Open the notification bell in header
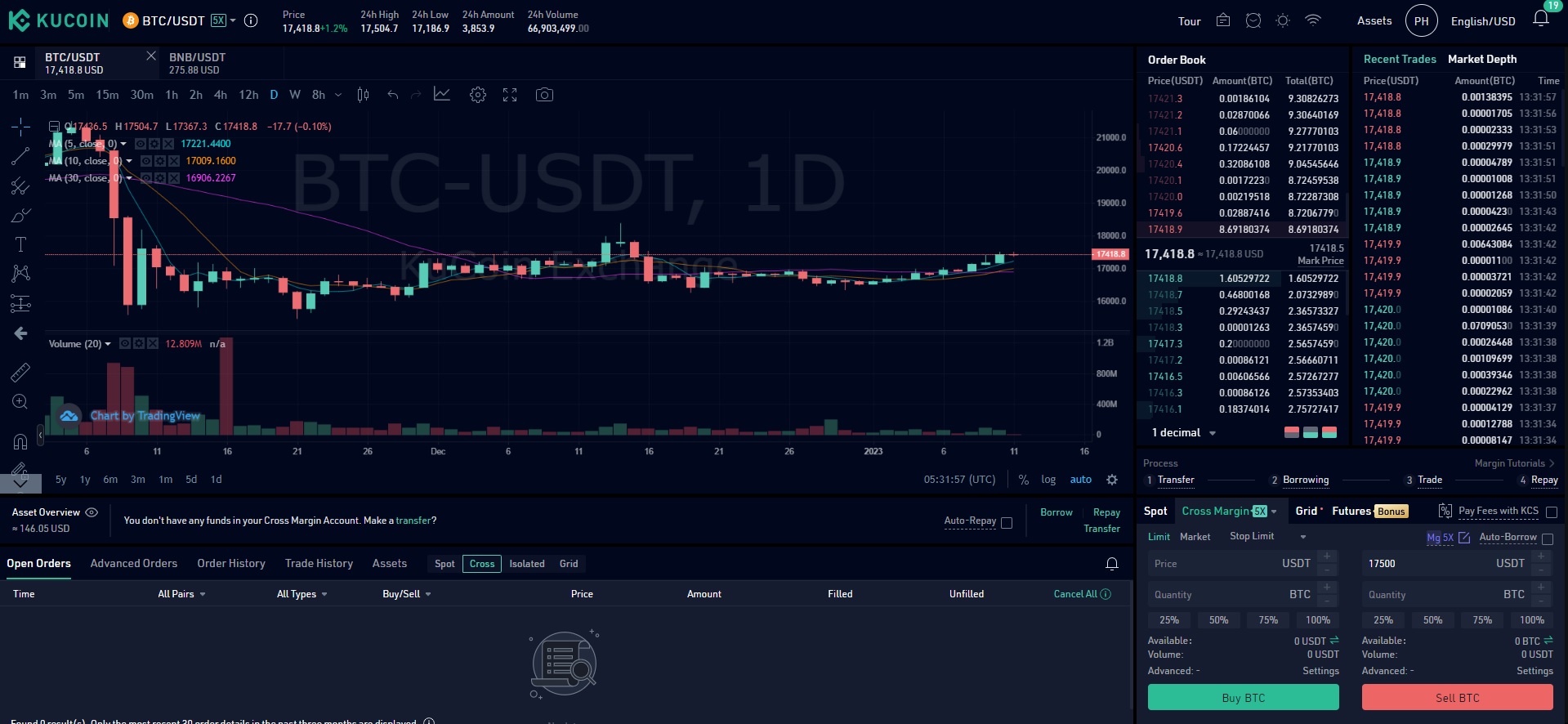1568x724 pixels. (x=1541, y=19)
